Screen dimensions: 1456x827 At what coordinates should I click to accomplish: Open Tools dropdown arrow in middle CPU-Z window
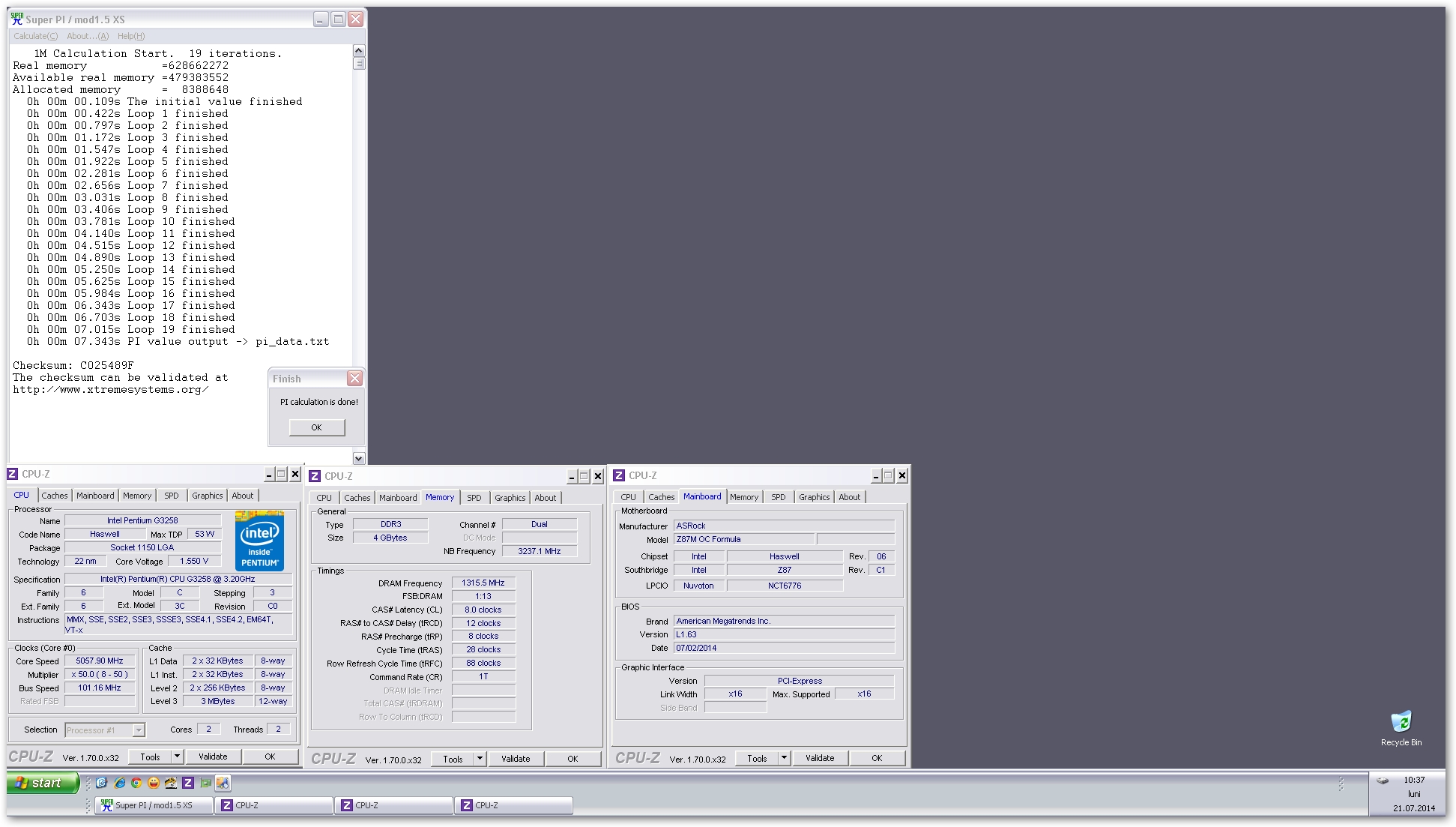pyautogui.click(x=480, y=759)
